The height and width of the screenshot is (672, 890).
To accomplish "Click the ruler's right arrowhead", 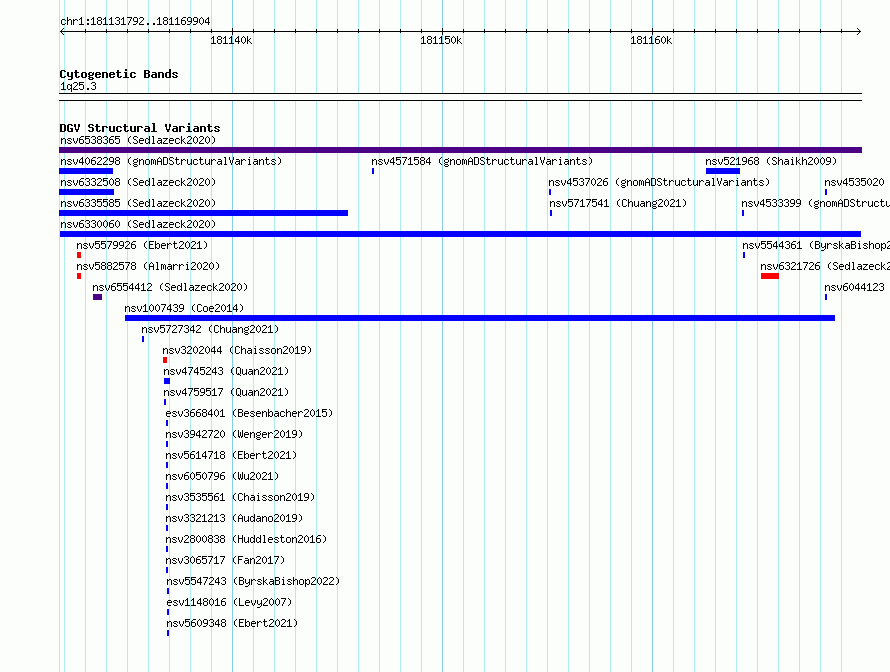I will [x=859, y=31].
